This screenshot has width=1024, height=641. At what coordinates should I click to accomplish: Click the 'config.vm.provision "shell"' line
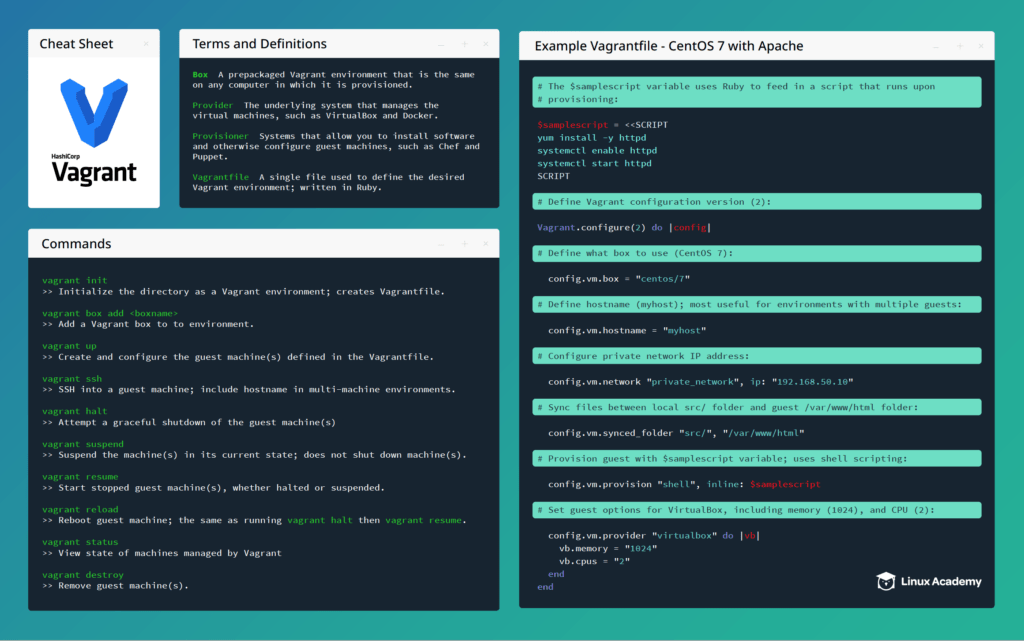point(684,484)
